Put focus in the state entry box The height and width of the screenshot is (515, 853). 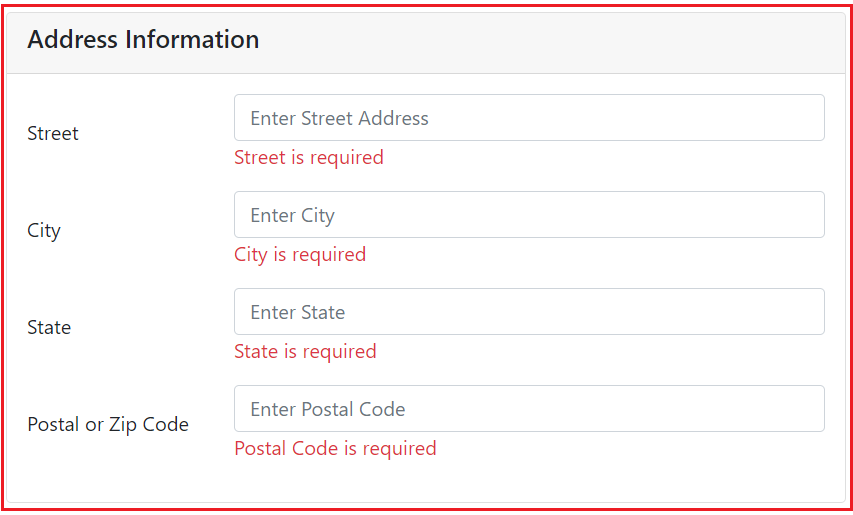[x=529, y=312]
